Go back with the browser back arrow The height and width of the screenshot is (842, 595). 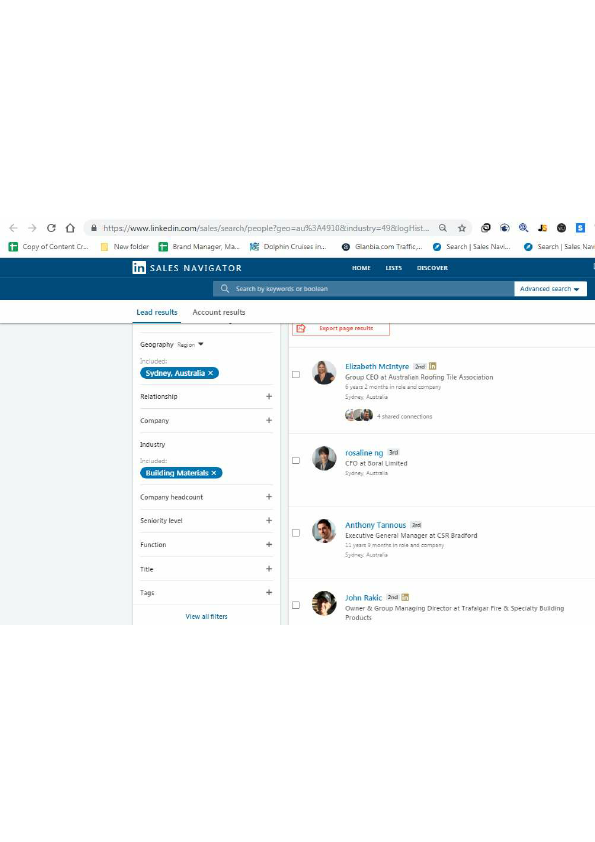13,228
